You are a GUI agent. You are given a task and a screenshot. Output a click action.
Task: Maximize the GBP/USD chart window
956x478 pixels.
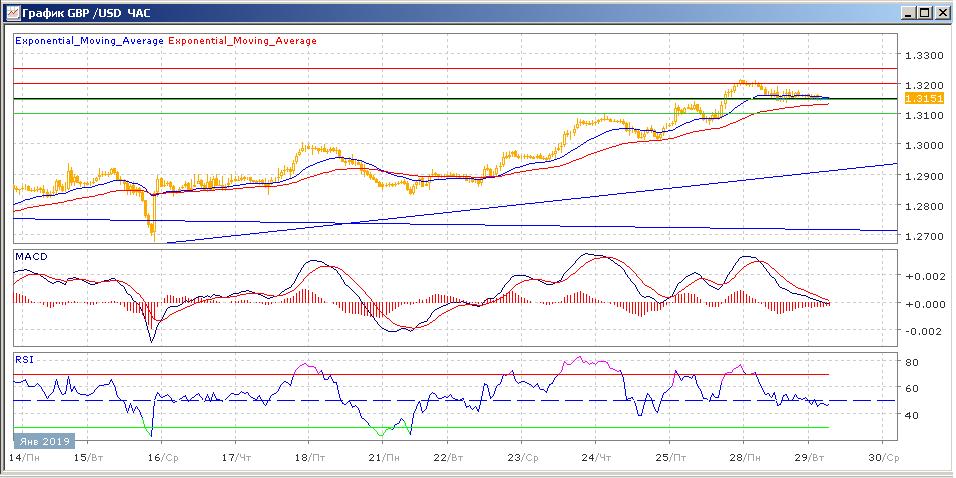(925, 13)
